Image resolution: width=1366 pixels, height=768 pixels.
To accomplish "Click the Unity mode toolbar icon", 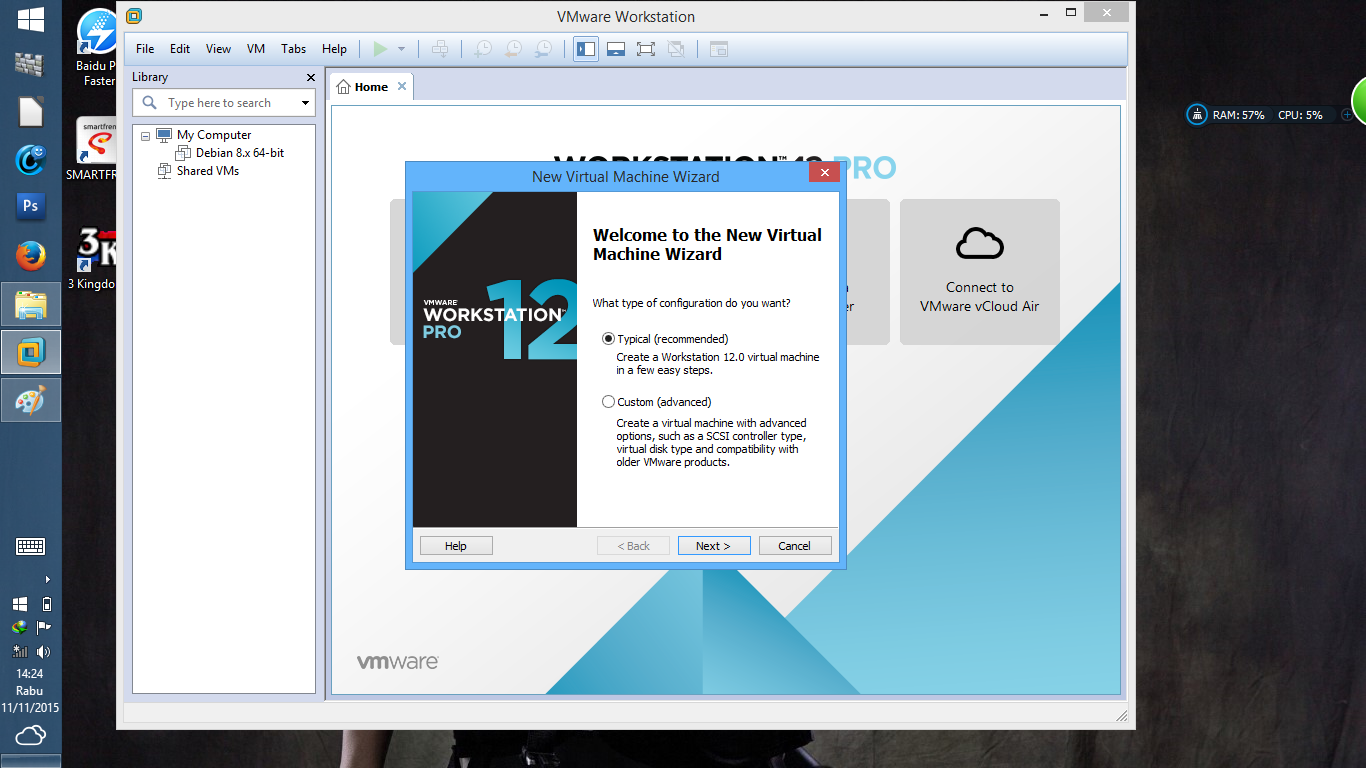I will pyautogui.click(x=676, y=48).
